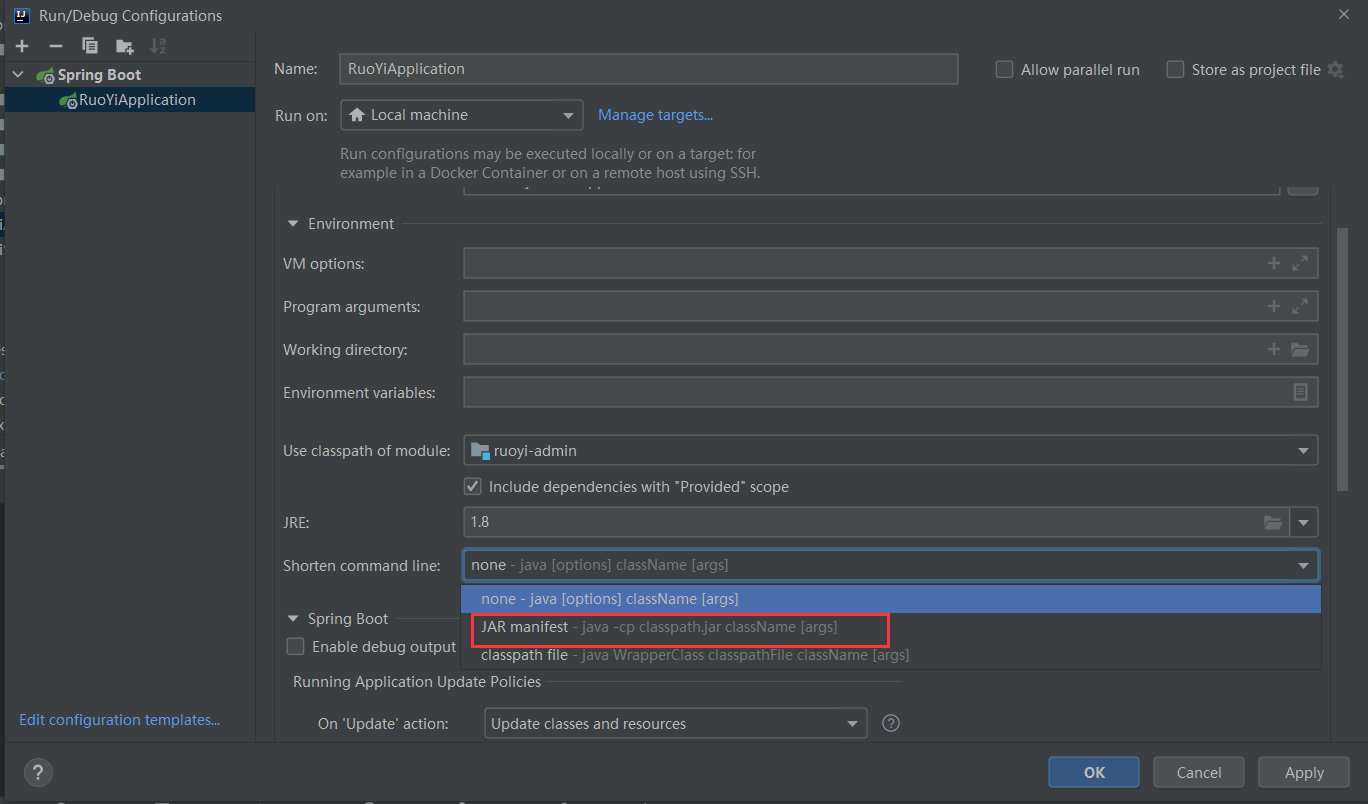Uncheck Include dependencies with Provided scope

click(473, 487)
